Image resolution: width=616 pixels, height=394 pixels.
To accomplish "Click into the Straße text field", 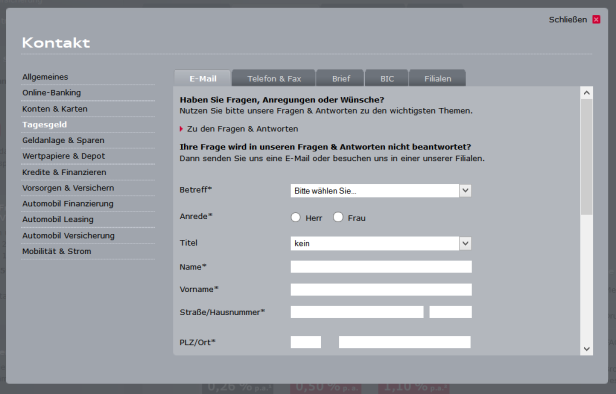I will point(357,312).
